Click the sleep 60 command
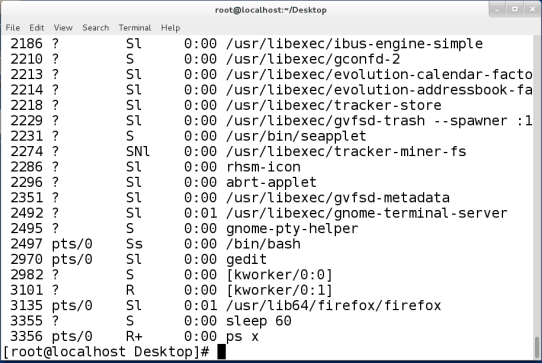 point(259,321)
